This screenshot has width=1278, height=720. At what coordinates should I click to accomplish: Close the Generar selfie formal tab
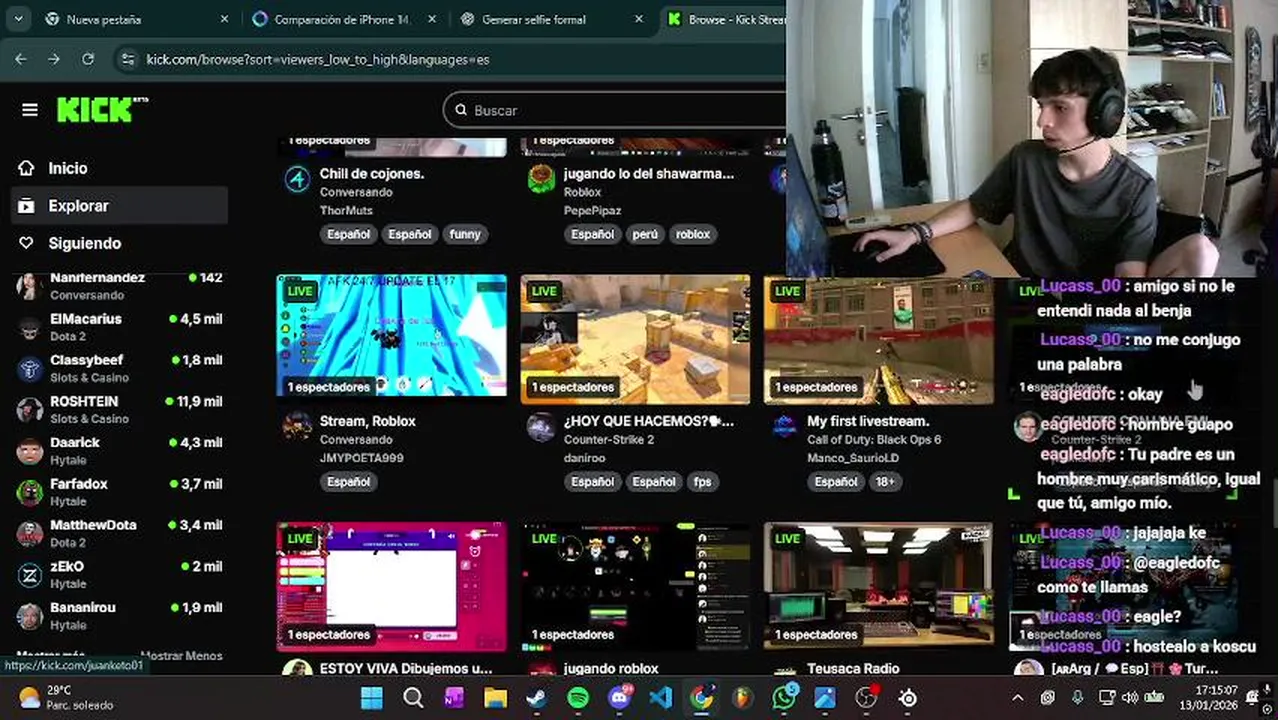pos(640,19)
